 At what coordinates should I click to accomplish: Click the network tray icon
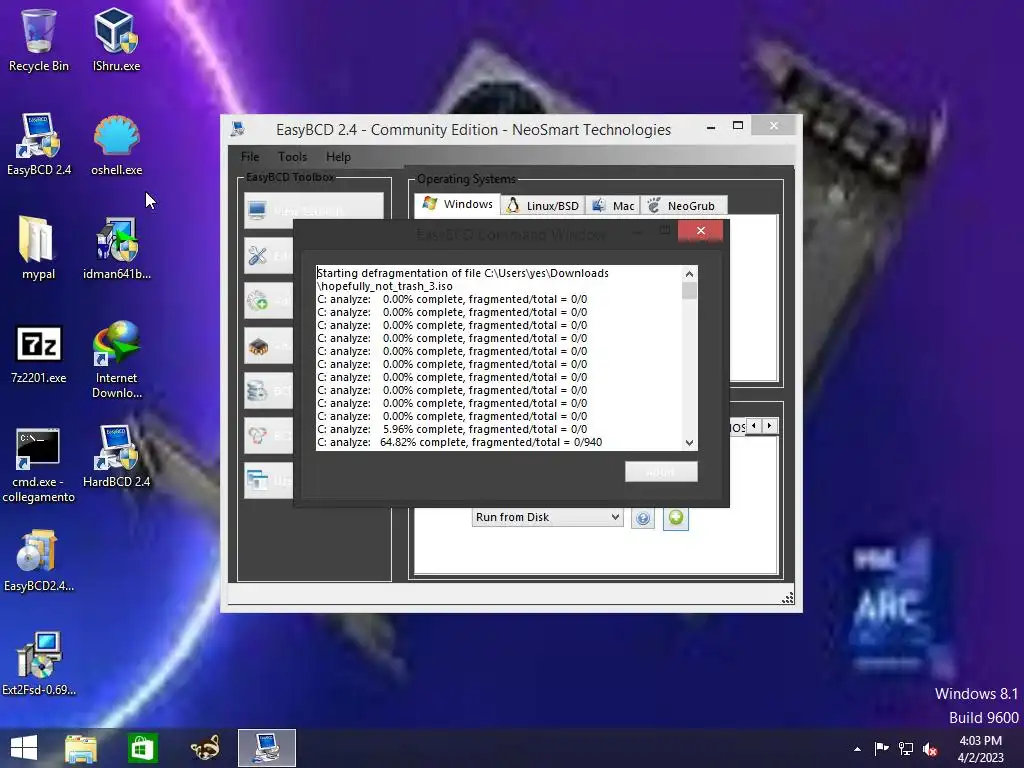click(x=906, y=749)
